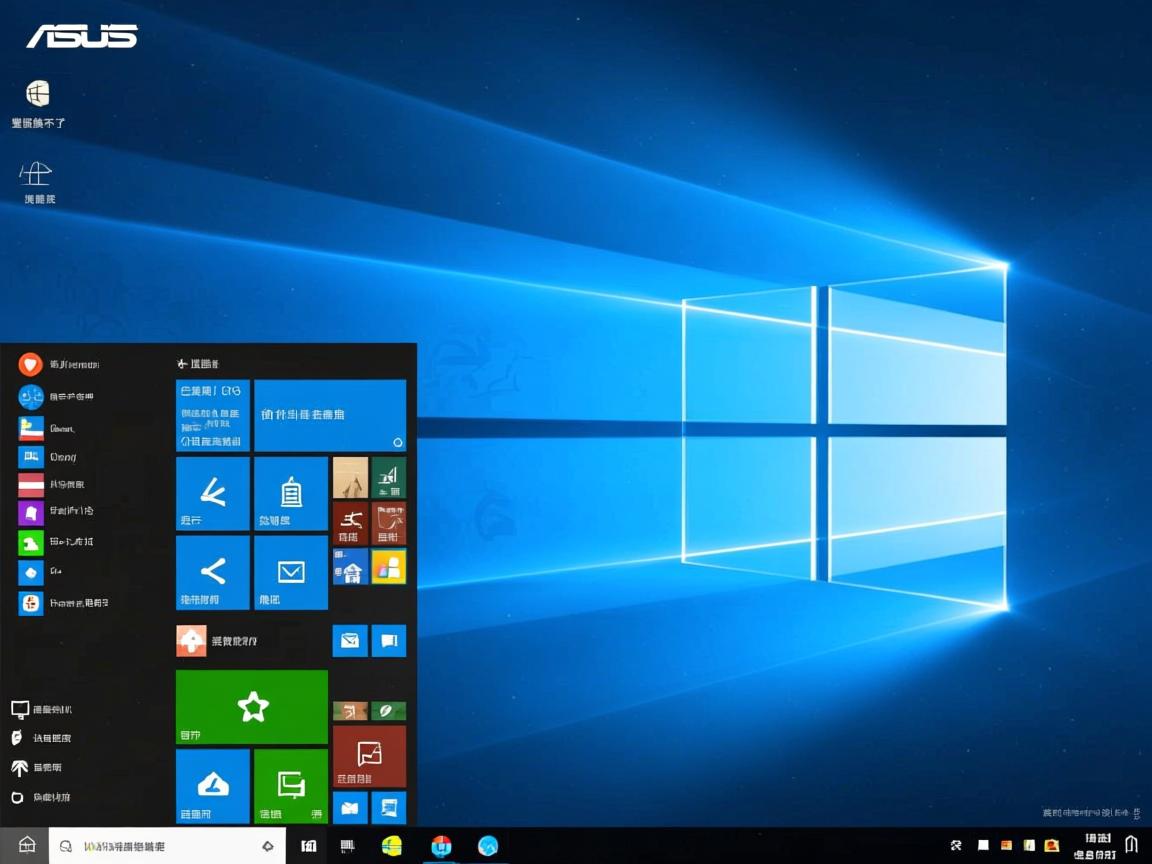The width and height of the screenshot is (1152, 864).
Task: Open the small chat-bubble tile beside the Mail tile
Action: (389, 640)
